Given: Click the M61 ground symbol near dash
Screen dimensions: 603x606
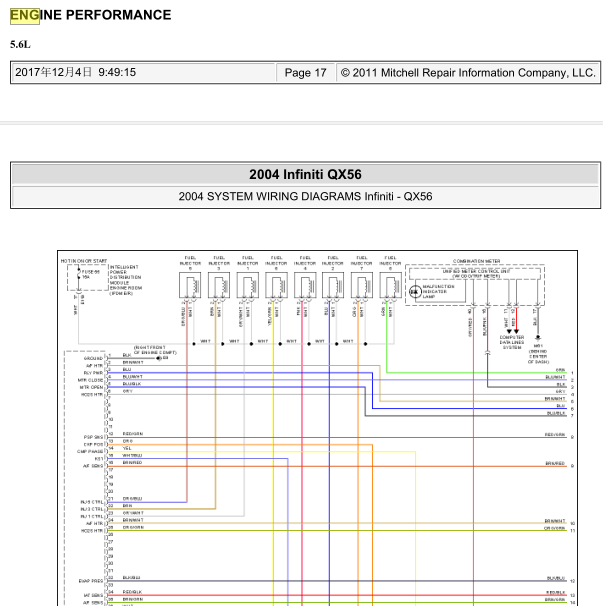Looking at the screenshot, I should click(538, 338).
